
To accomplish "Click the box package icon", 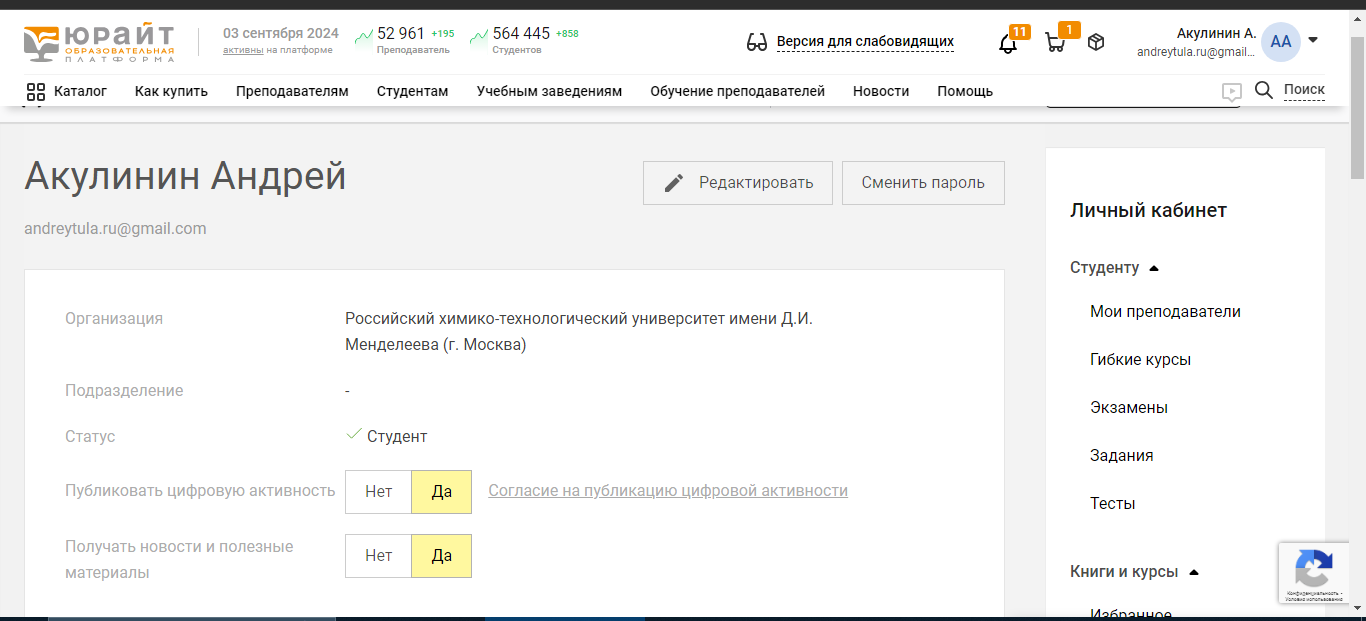I will click(x=1096, y=42).
